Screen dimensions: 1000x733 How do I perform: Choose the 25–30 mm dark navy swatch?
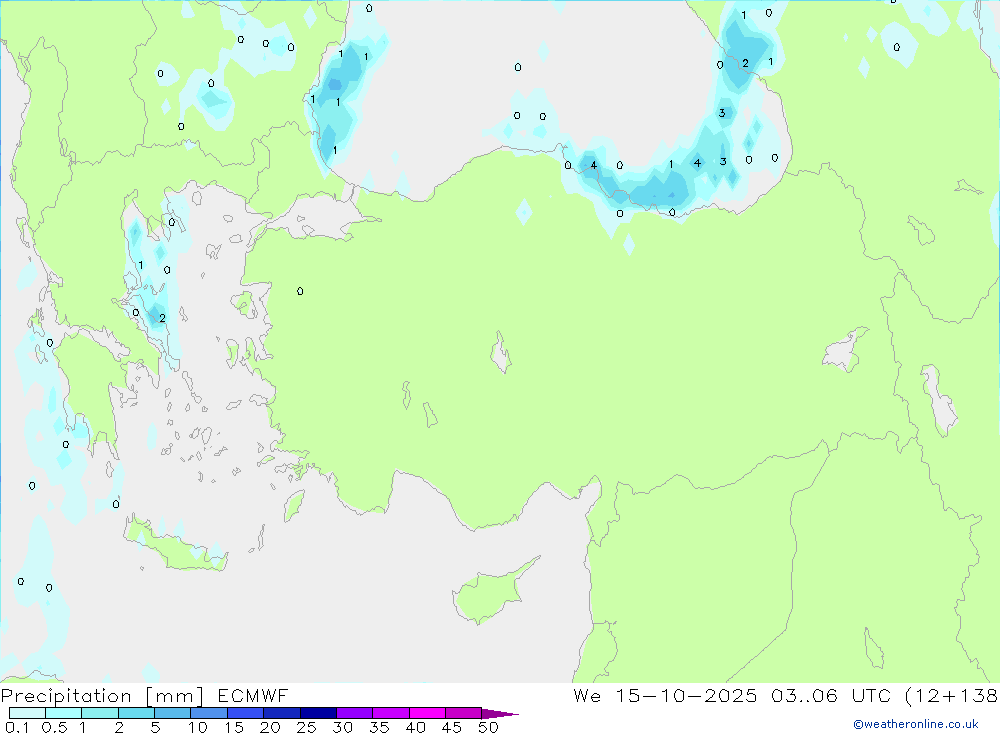tap(318, 713)
